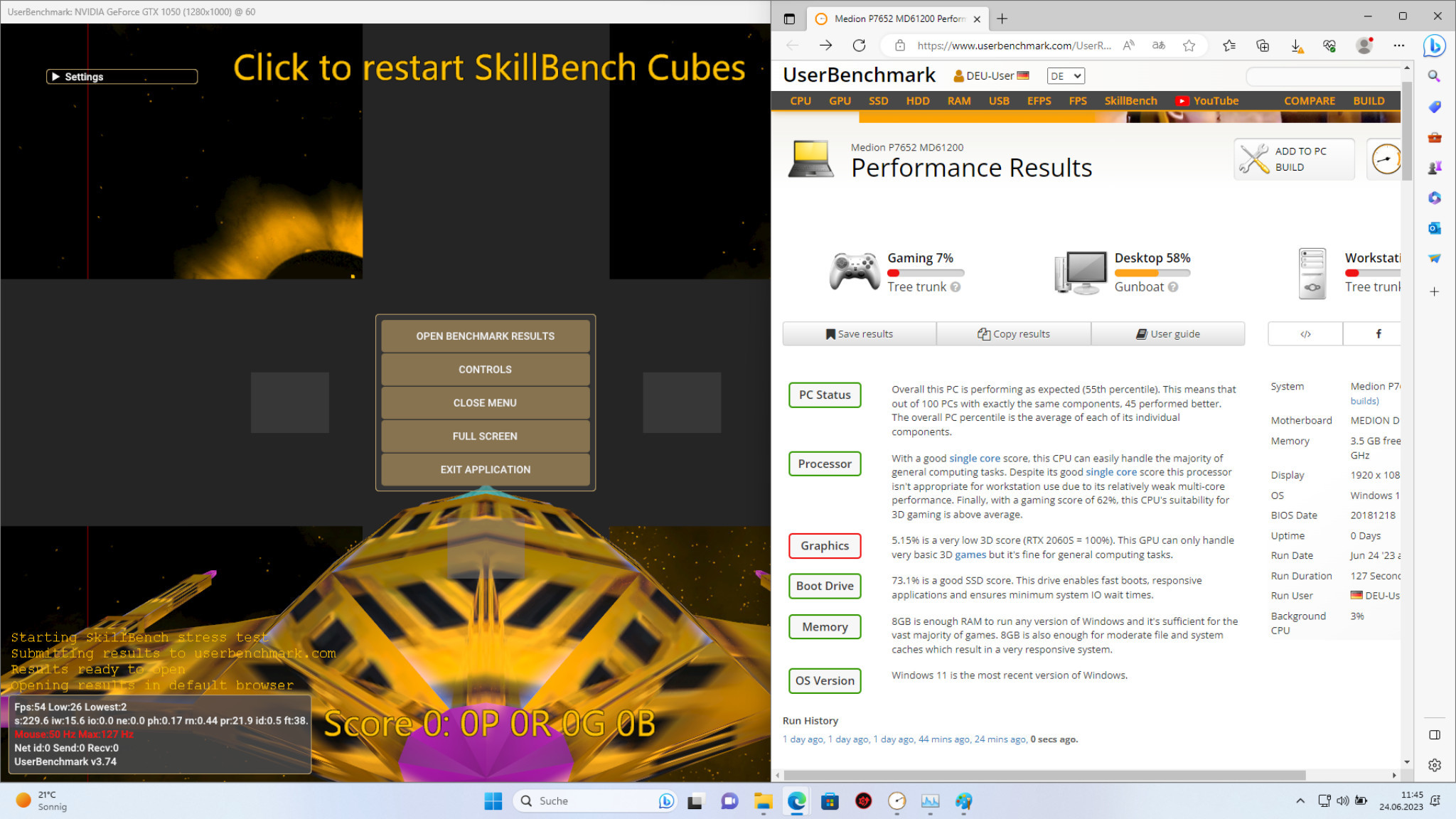Toggle FULL SCREEN mode in menu
Image resolution: width=1456 pixels, height=819 pixels.
tap(485, 436)
